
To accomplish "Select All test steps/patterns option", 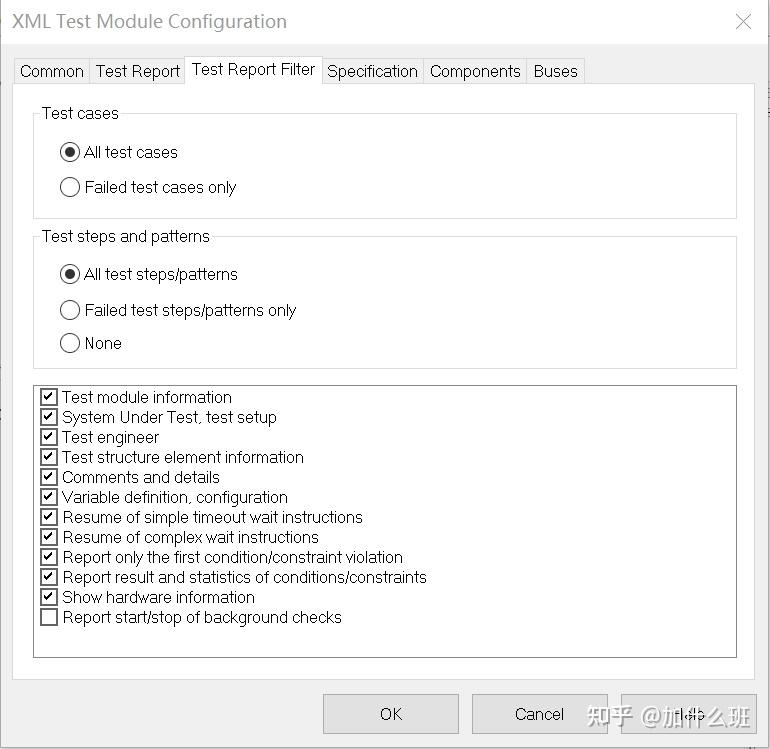I will click(70, 274).
